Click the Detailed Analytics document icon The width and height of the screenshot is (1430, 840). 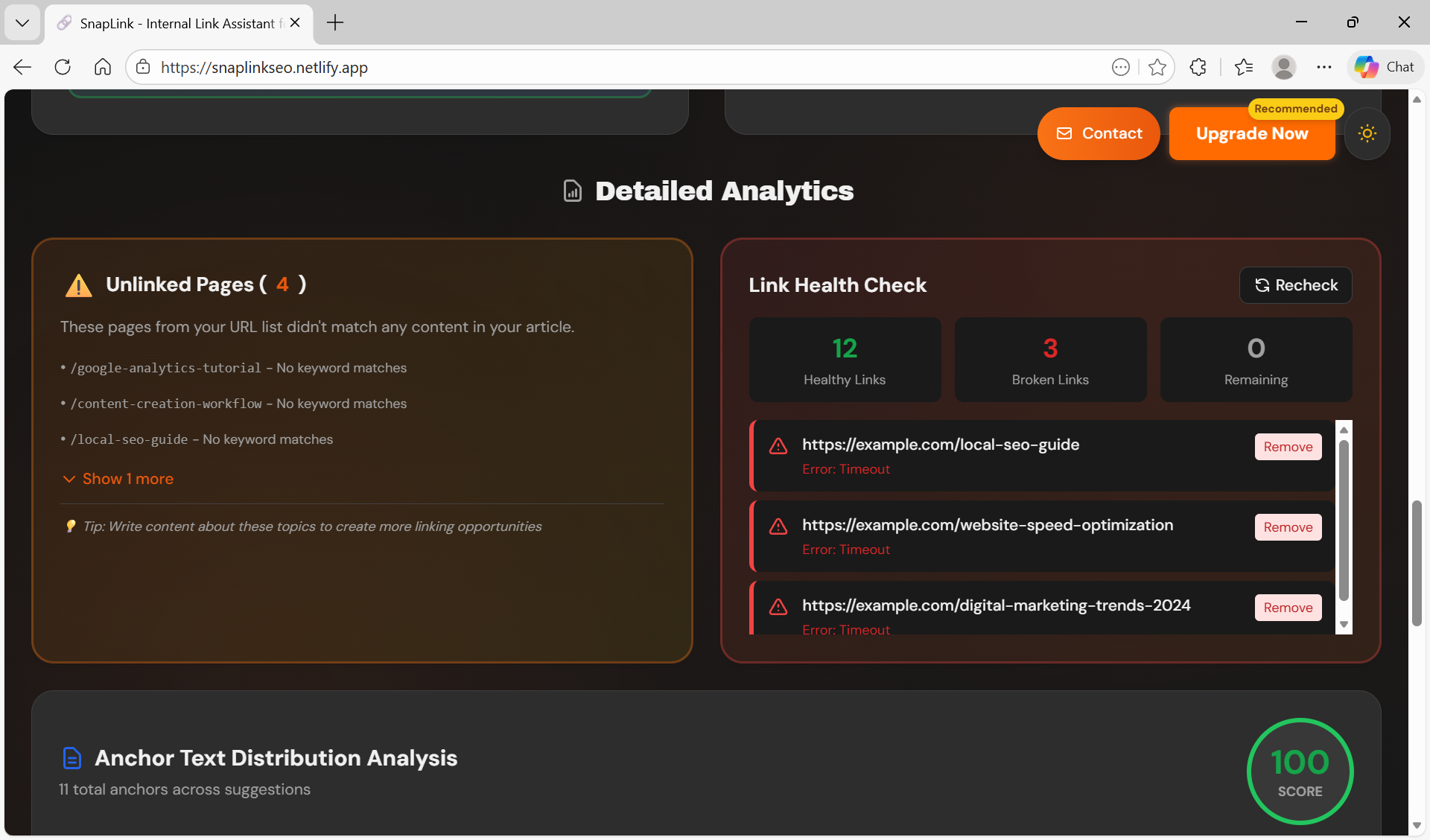click(573, 191)
